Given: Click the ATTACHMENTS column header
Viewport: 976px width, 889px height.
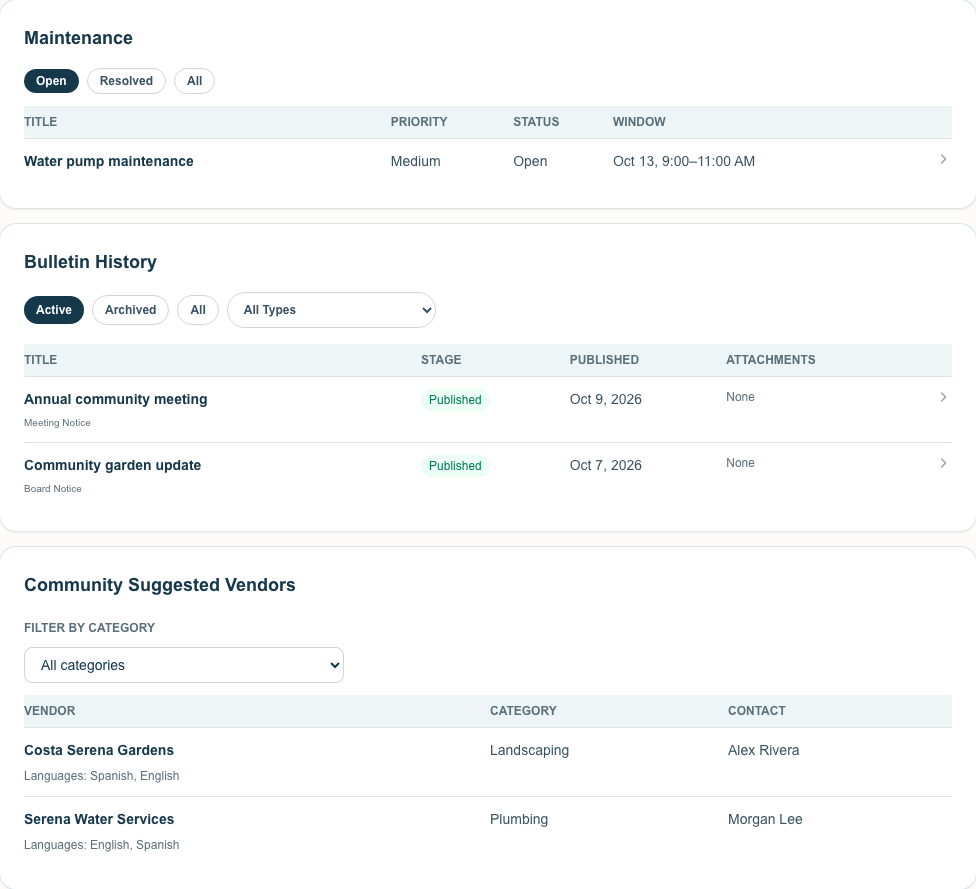Looking at the screenshot, I should click(x=771, y=360).
